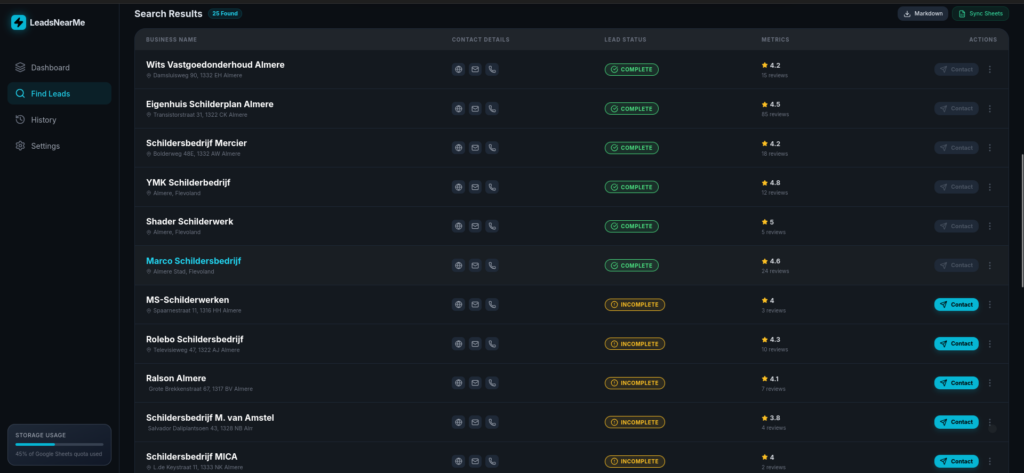
Task: Click email icon for Rolebo Schildersbedrijf
Action: [x=475, y=344]
